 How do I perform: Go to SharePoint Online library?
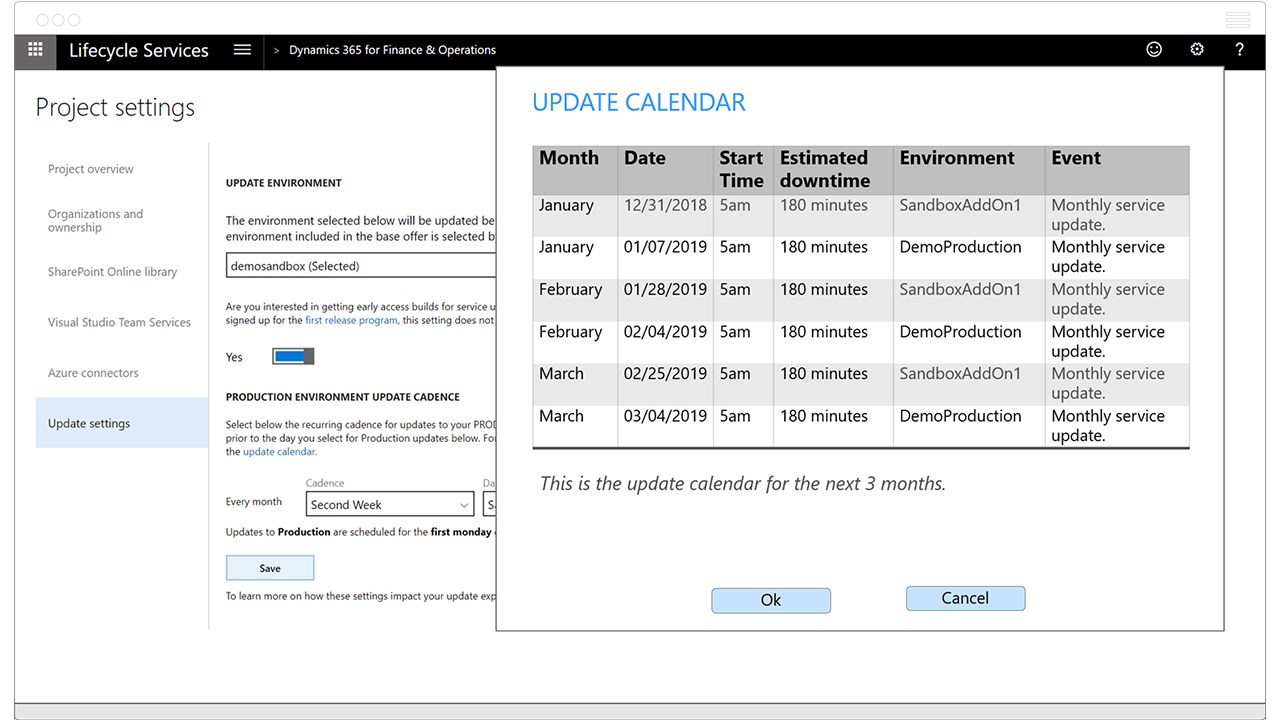point(112,272)
